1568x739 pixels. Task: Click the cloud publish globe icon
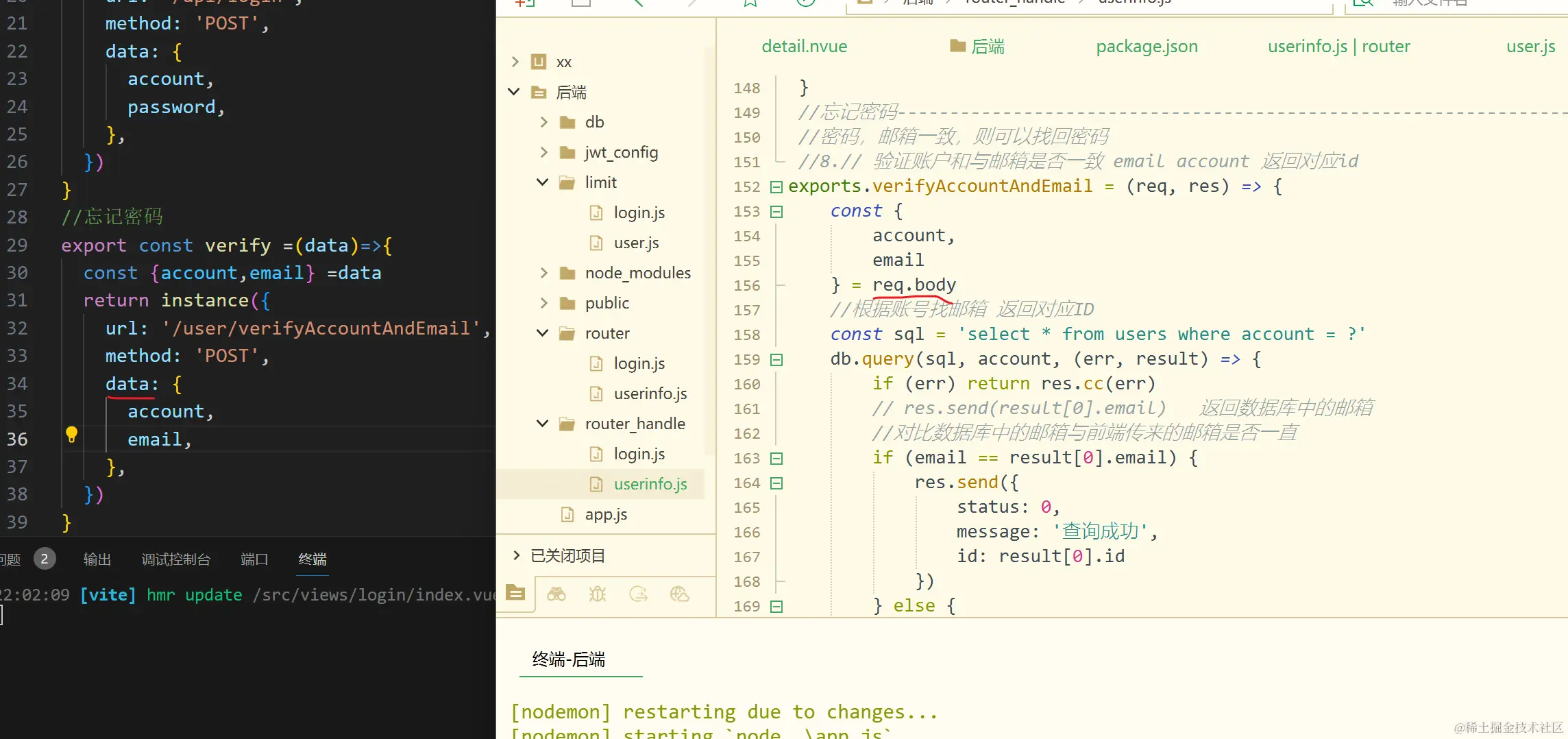click(x=679, y=594)
